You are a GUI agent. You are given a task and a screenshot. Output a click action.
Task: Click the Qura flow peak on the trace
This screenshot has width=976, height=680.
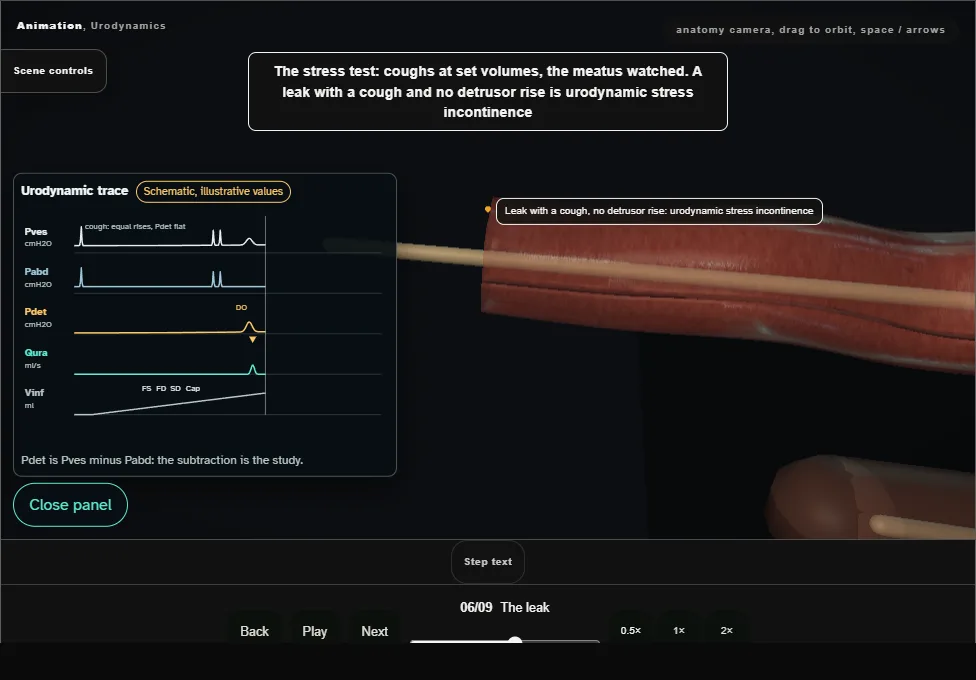[252, 369]
